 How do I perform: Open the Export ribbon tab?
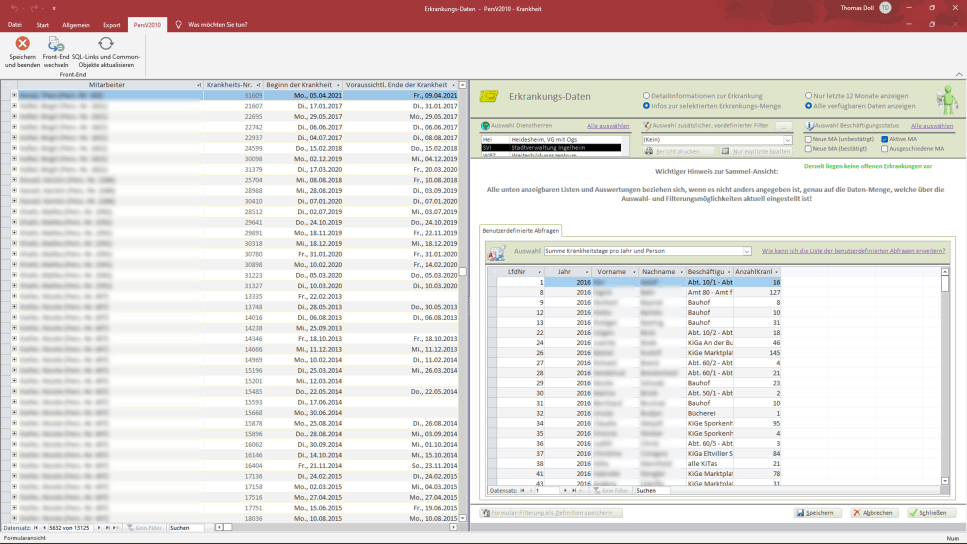111,24
